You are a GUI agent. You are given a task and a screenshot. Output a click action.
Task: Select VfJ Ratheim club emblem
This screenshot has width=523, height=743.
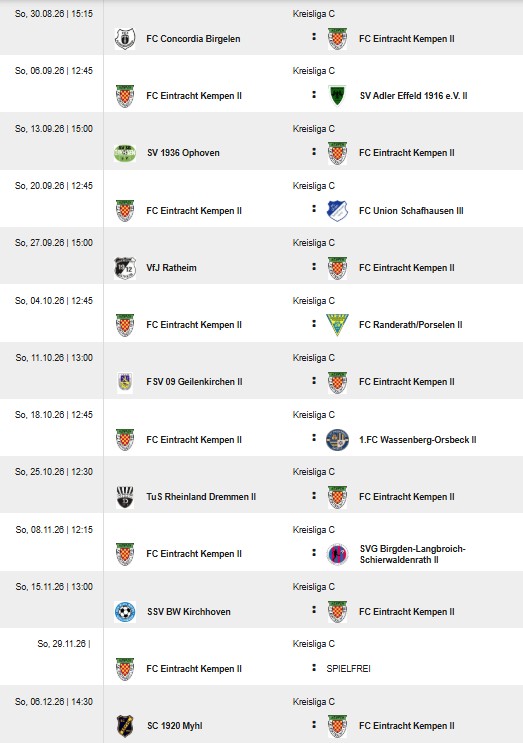point(125,268)
